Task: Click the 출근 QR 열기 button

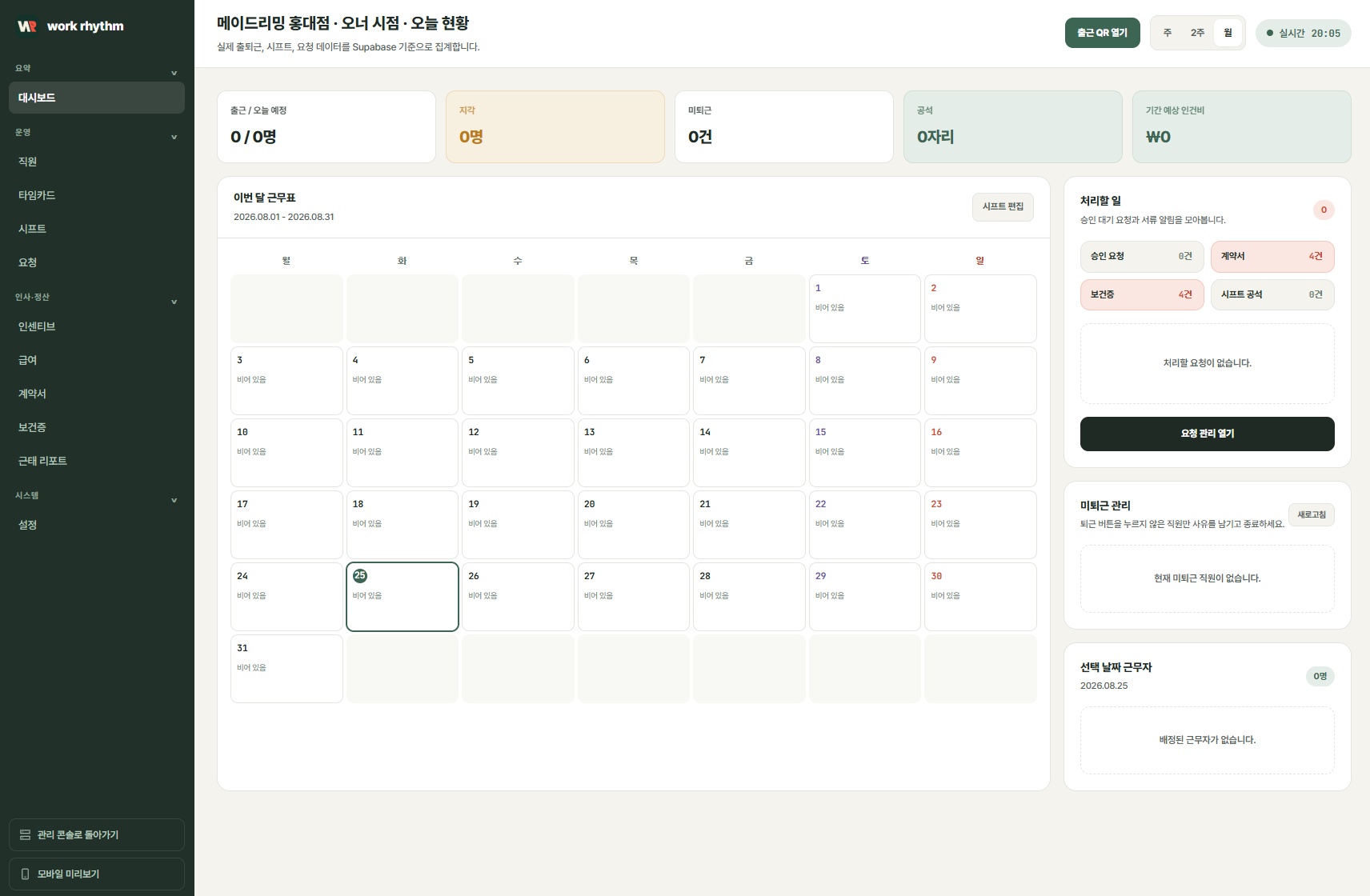Action: point(1102,33)
